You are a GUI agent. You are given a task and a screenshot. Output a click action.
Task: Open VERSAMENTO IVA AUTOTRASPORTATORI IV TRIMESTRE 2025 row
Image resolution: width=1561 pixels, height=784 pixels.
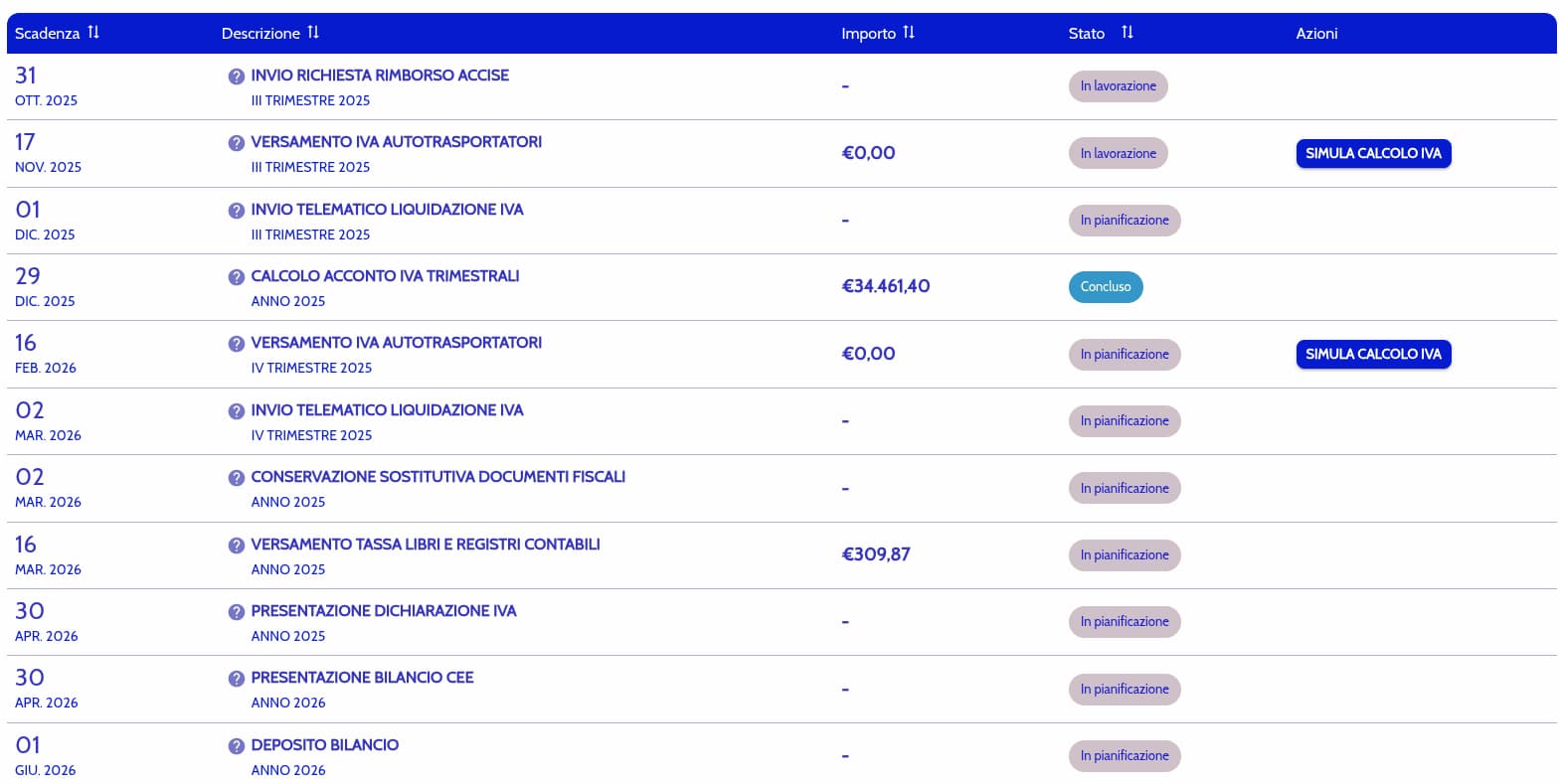pos(781,354)
